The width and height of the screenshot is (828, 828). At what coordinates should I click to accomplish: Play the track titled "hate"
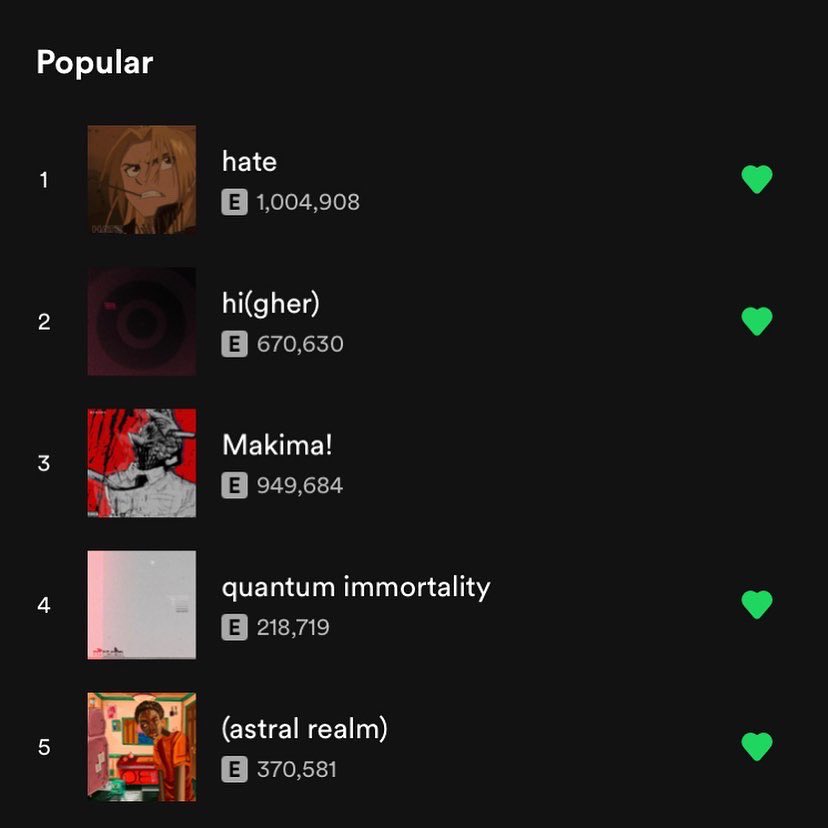click(249, 161)
